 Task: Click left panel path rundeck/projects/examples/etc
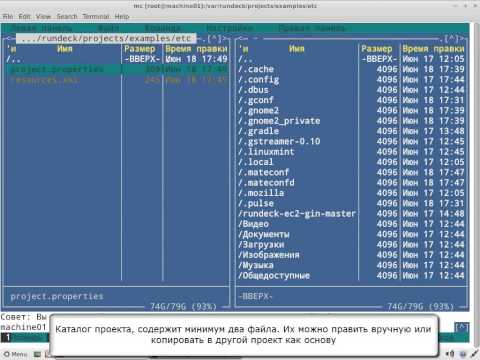pyautogui.click(x=106, y=39)
